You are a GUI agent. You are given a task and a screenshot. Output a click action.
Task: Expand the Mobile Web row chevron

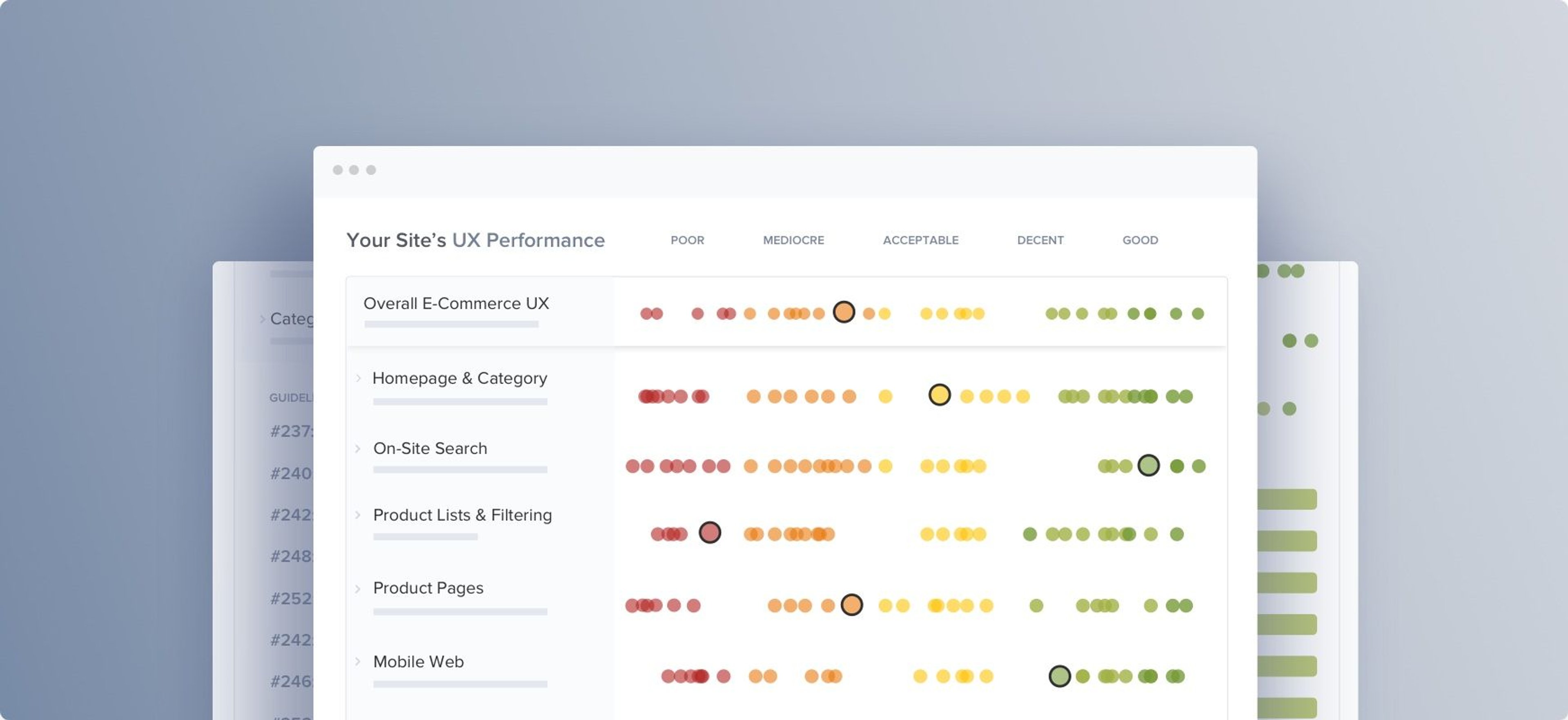358,662
